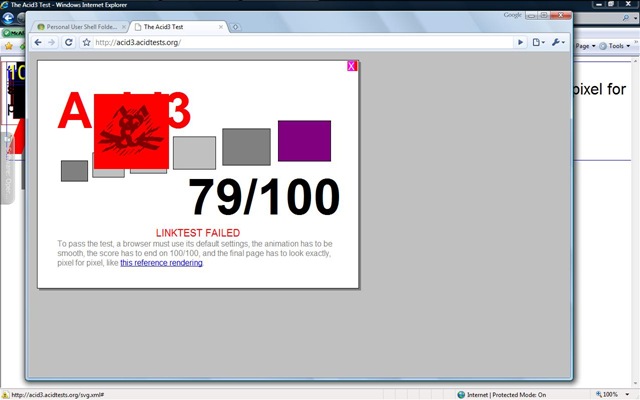Select The Acid3 Test tab
The height and width of the screenshot is (400, 640).
(178, 27)
